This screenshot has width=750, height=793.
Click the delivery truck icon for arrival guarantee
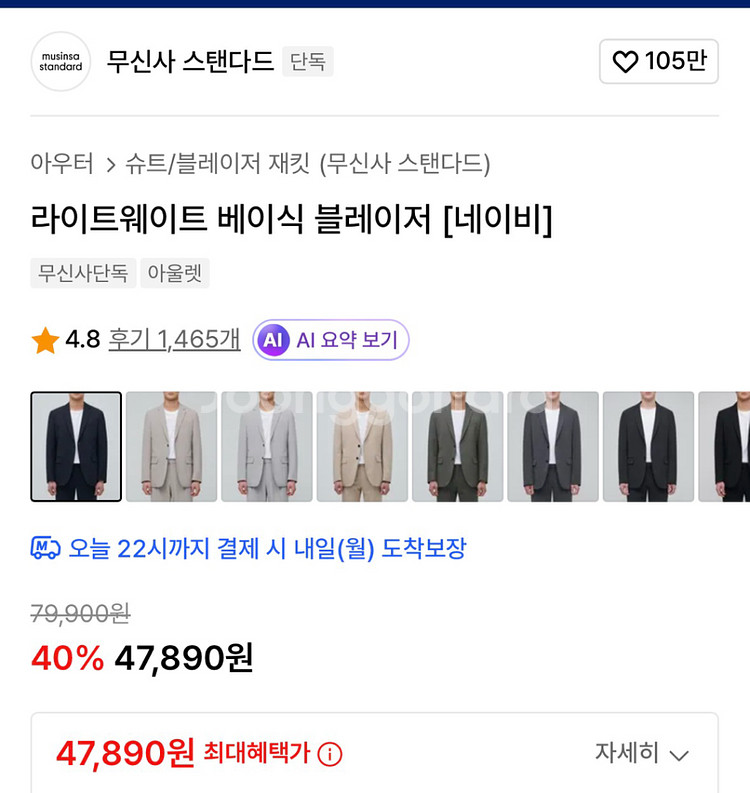(46, 548)
